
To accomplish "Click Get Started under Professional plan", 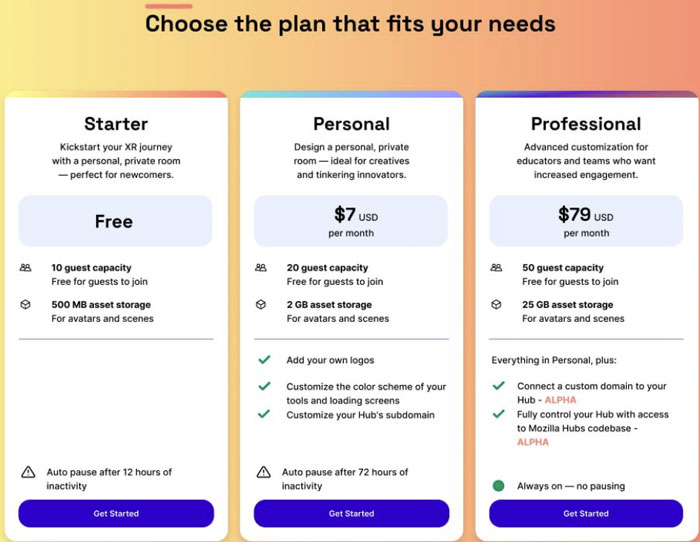I will (586, 513).
